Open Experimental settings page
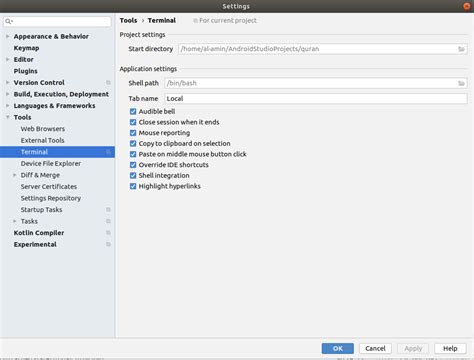This screenshot has height=360, width=474. [x=35, y=244]
